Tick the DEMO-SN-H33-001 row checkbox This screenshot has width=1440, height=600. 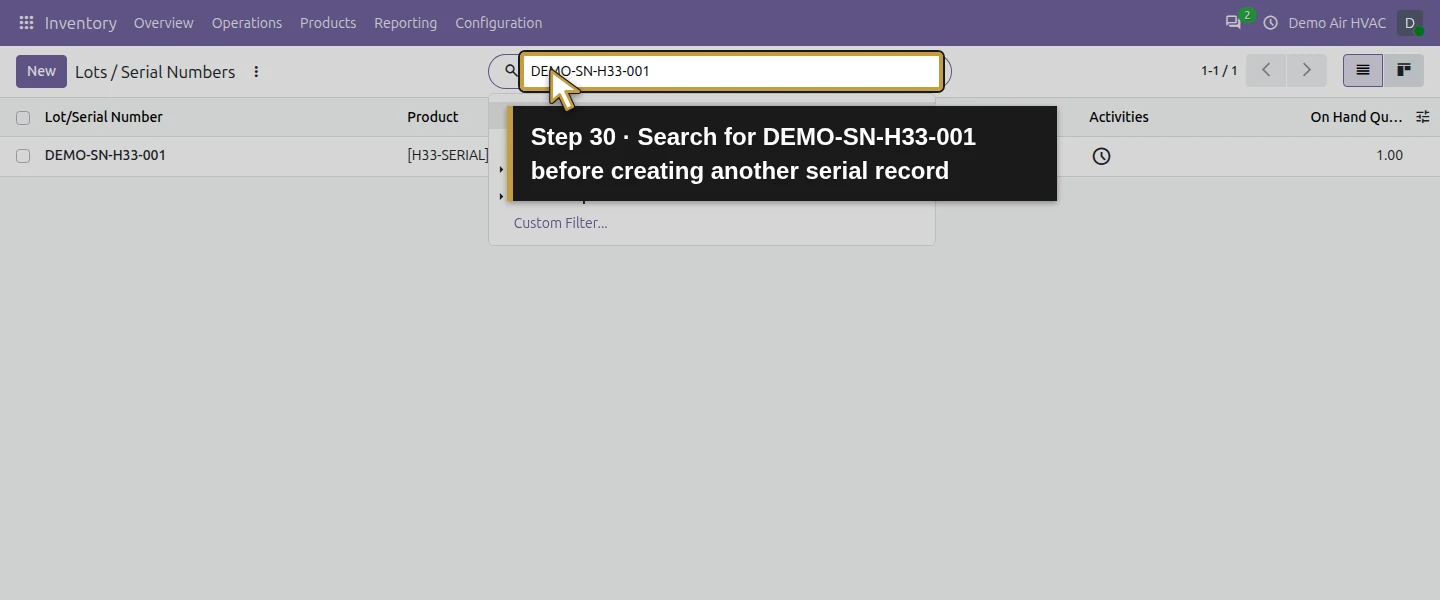point(23,156)
